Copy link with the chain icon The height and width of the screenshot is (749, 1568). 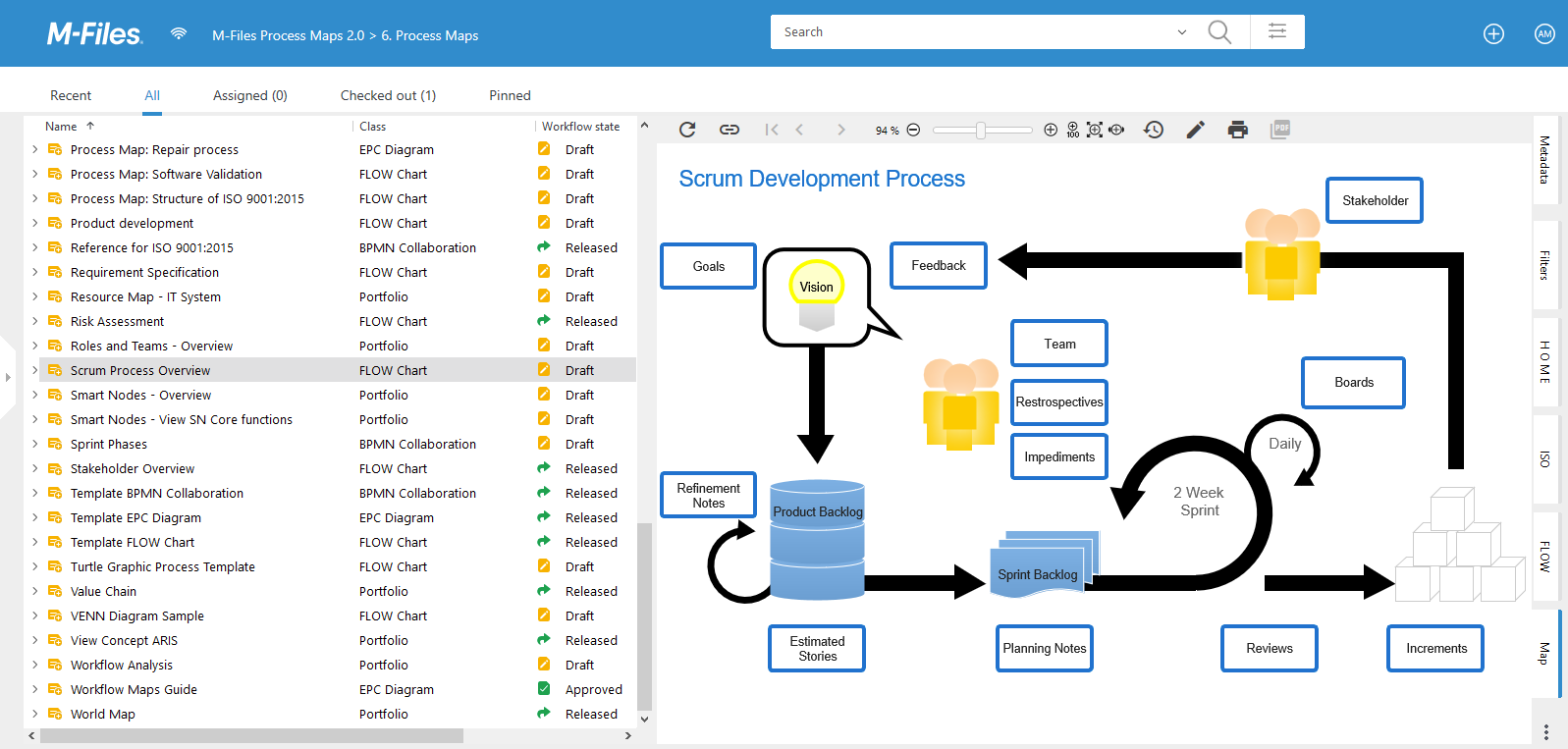pos(729,130)
